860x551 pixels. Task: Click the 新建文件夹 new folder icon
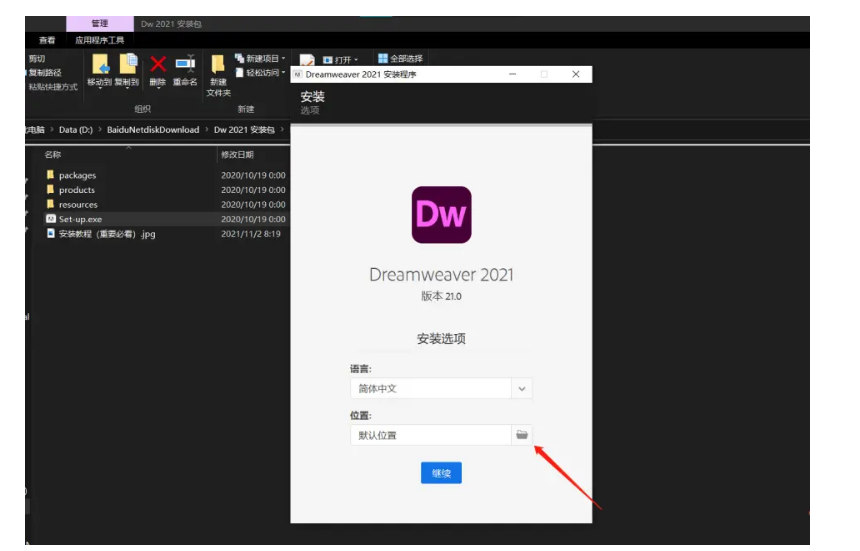click(218, 64)
